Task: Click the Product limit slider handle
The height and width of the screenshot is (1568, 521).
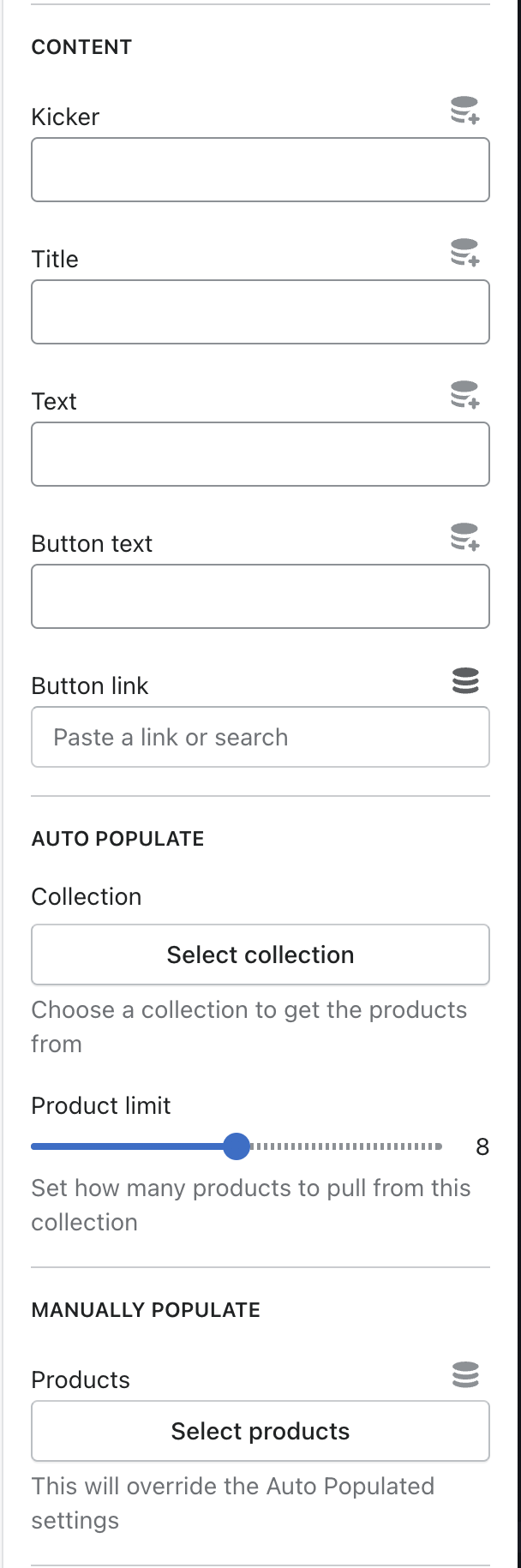Action: pos(236,1146)
